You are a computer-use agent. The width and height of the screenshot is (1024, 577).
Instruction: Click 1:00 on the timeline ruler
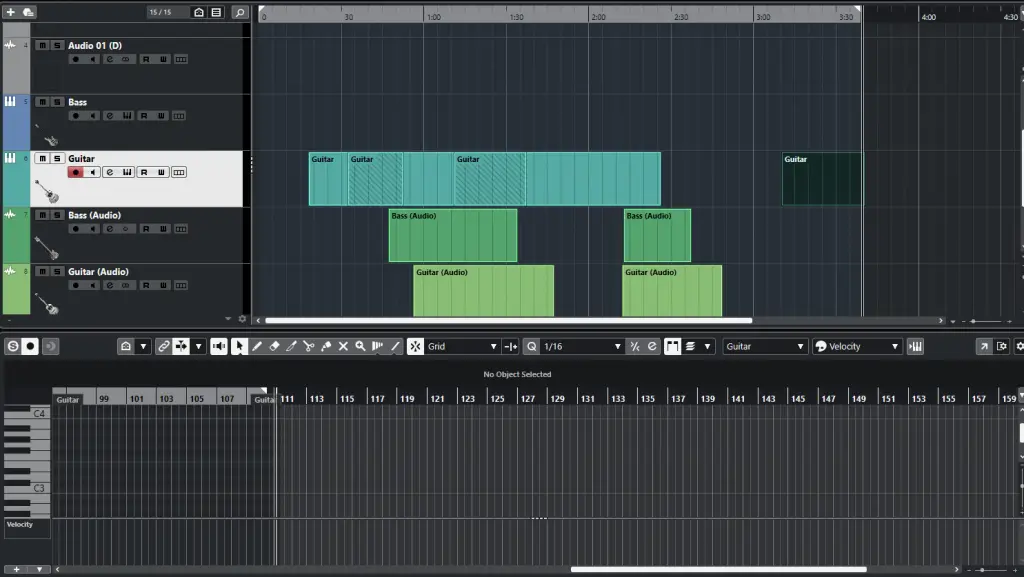tap(432, 17)
